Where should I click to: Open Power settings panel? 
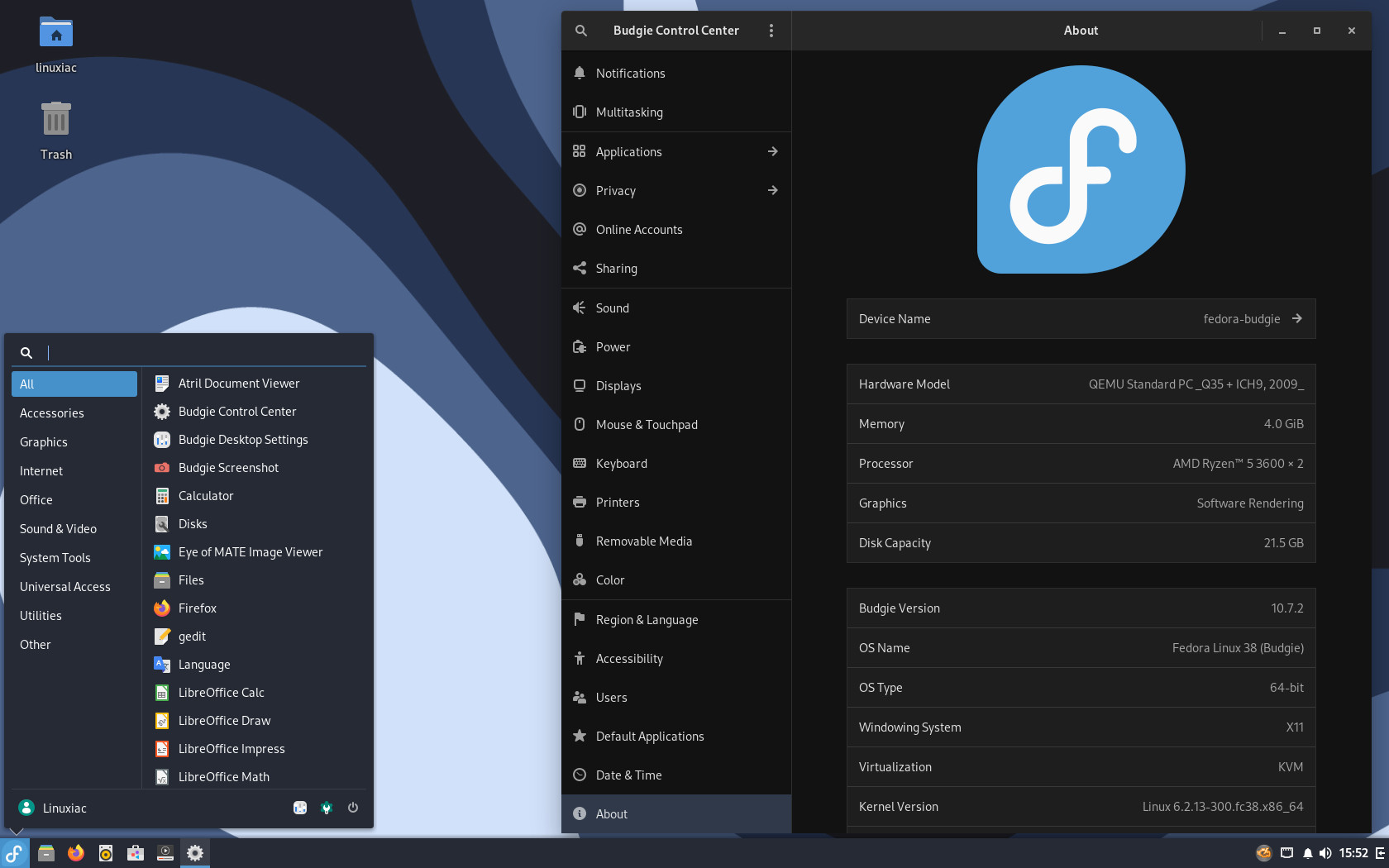(676, 347)
